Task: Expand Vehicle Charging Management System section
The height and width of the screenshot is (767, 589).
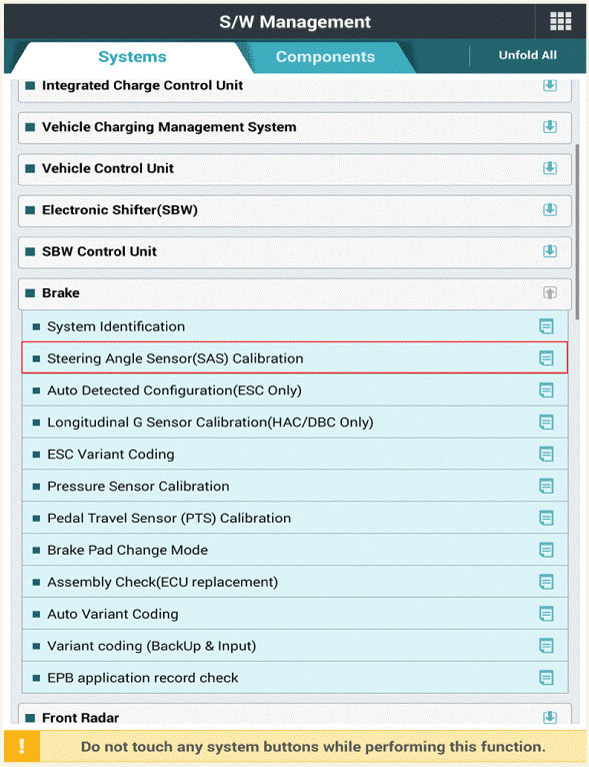Action: [550, 126]
